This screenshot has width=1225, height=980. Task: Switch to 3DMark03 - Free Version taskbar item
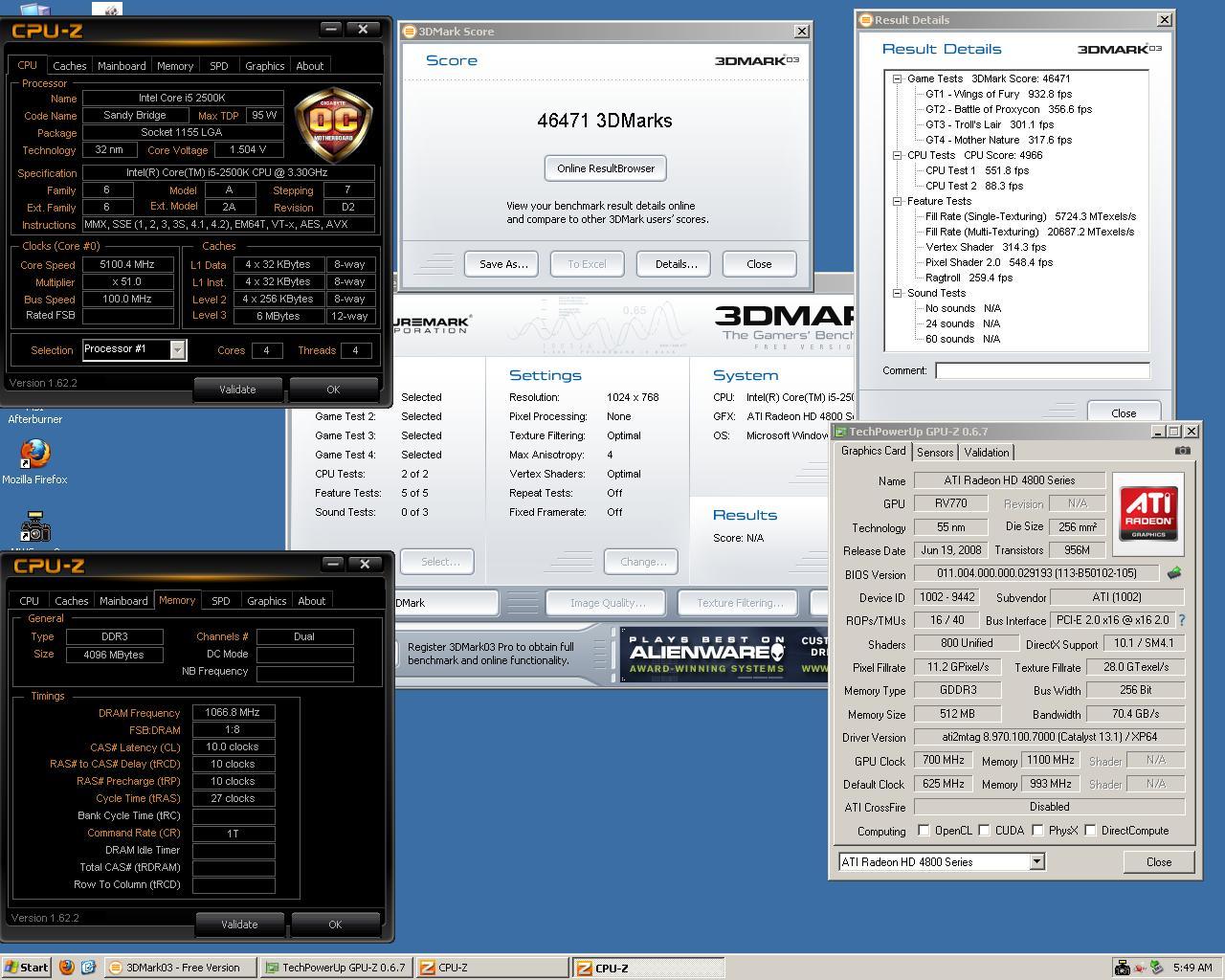(179, 968)
